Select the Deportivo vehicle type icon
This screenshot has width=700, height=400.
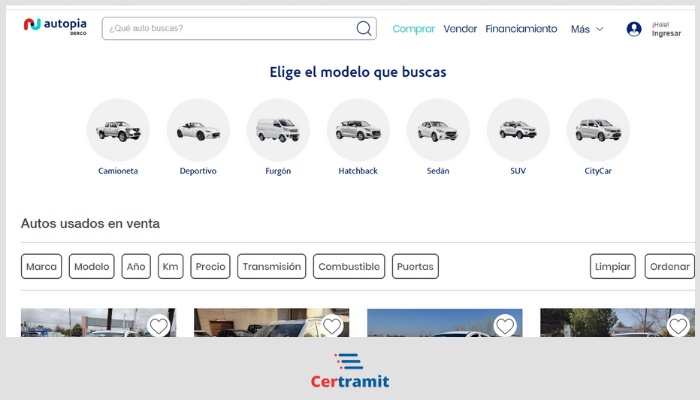point(198,130)
